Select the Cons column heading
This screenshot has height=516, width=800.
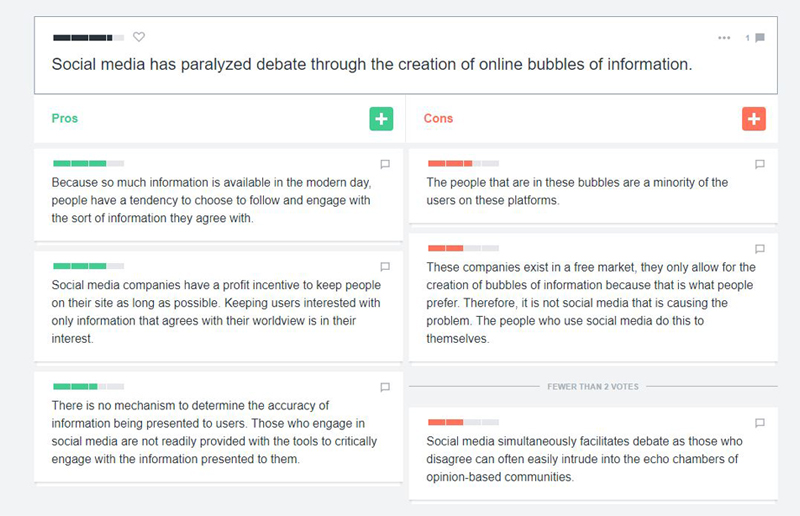click(x=438, y=118)
